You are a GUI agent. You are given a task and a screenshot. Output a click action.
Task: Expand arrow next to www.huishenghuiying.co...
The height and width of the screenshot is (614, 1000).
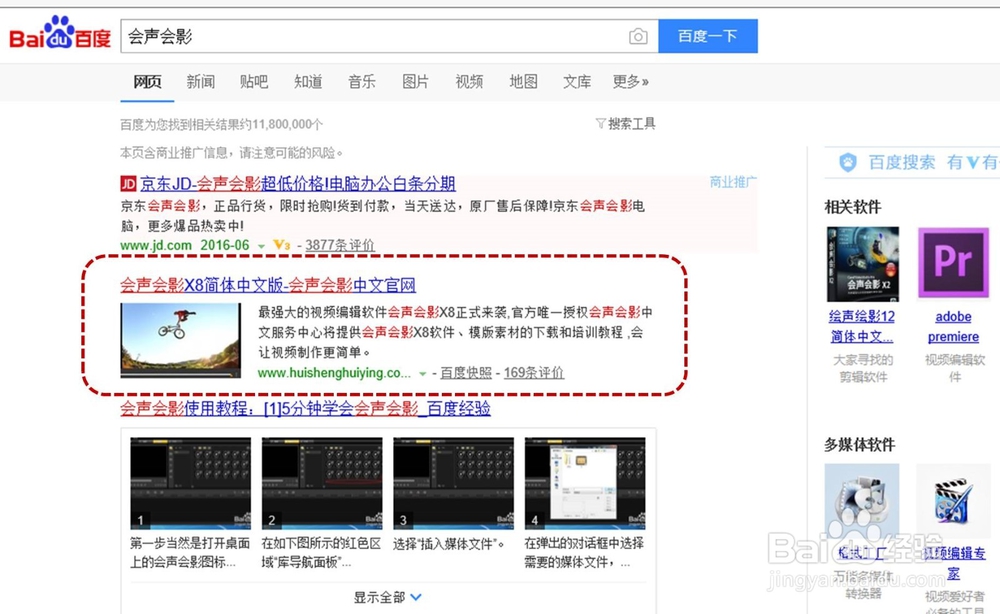(422, 374)
